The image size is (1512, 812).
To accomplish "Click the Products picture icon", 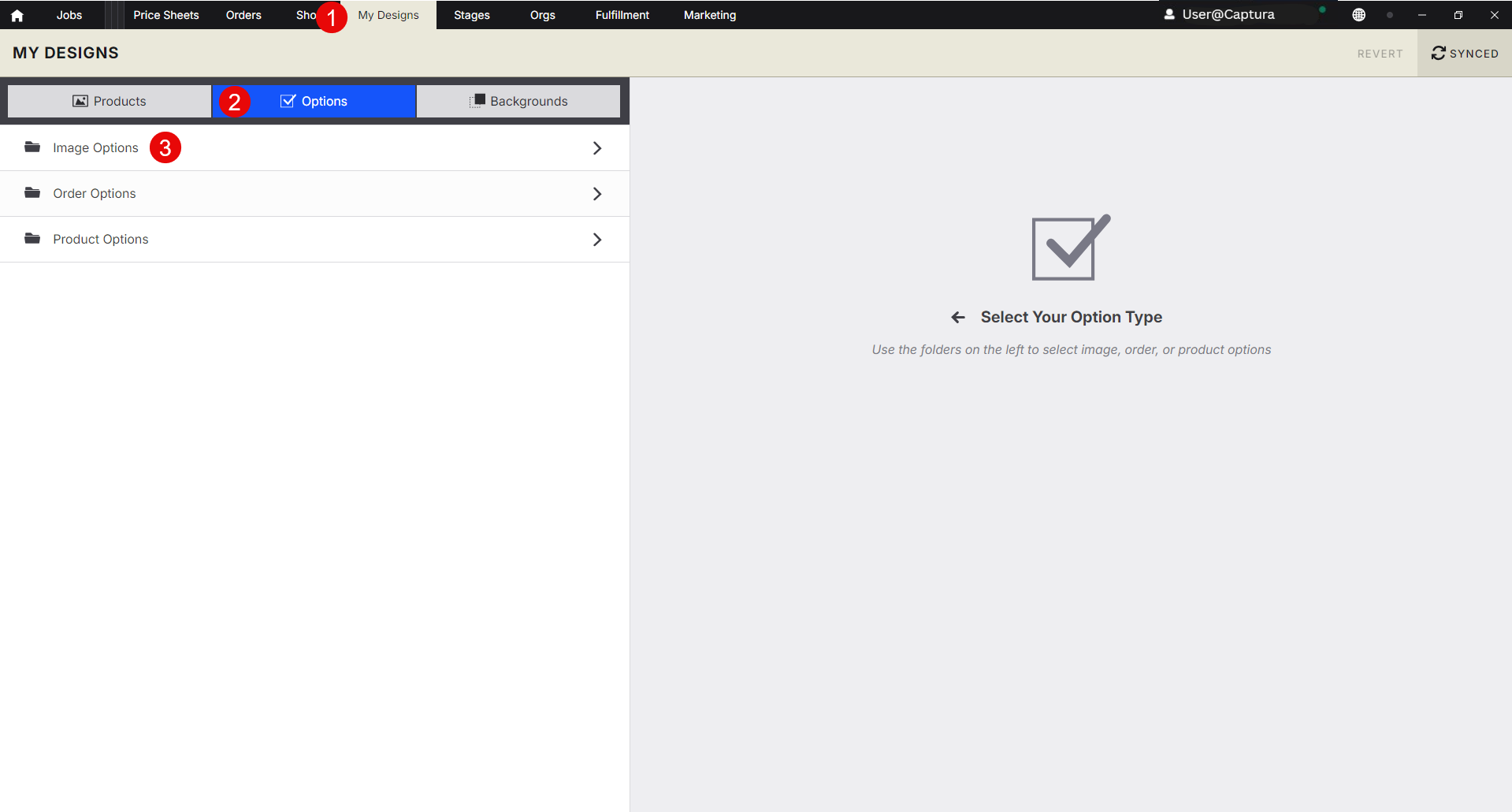I will pyautogui.click(x=80, y=101).
